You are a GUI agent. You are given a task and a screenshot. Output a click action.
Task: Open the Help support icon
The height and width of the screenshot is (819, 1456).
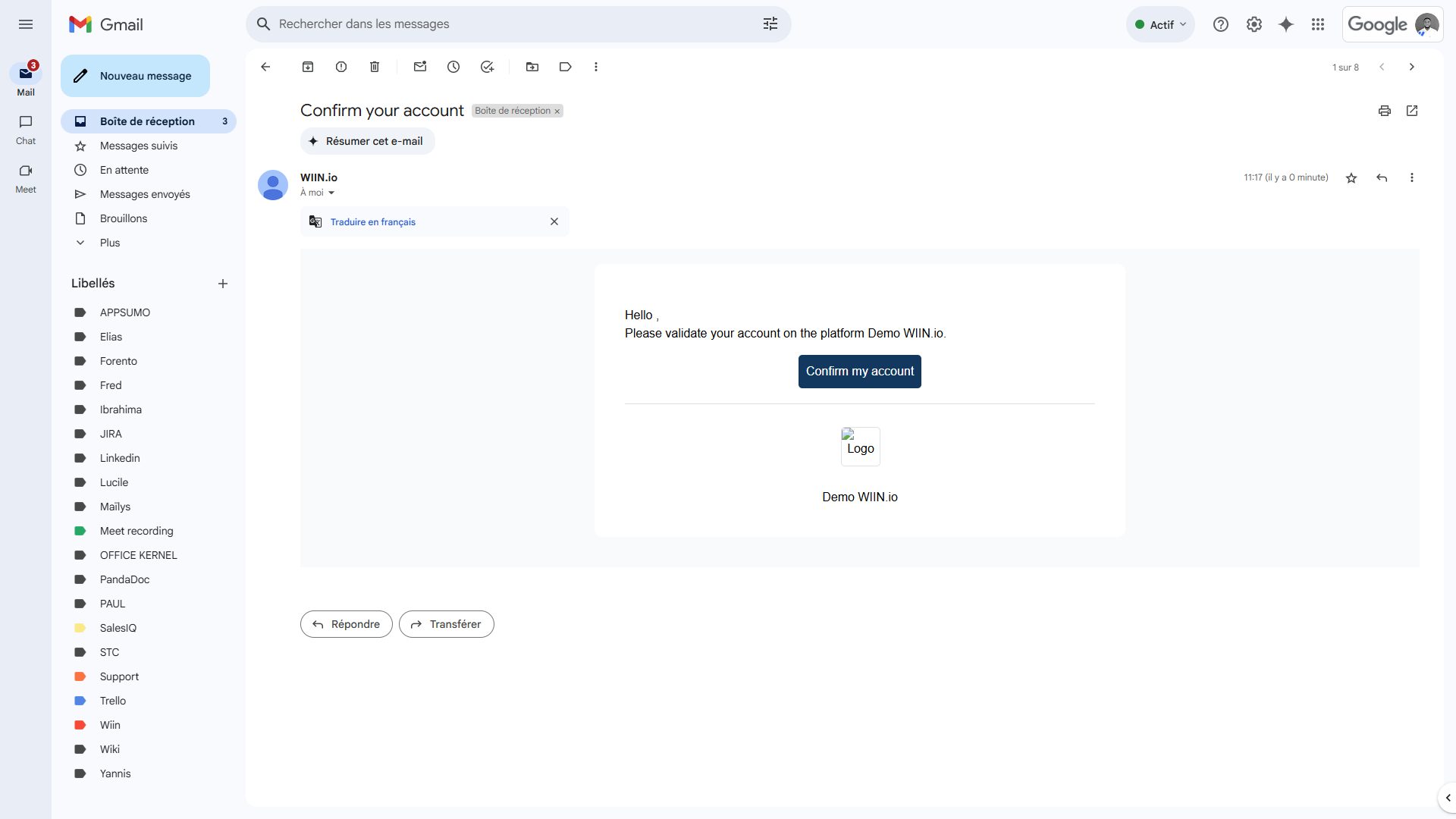coord(1221,24)
